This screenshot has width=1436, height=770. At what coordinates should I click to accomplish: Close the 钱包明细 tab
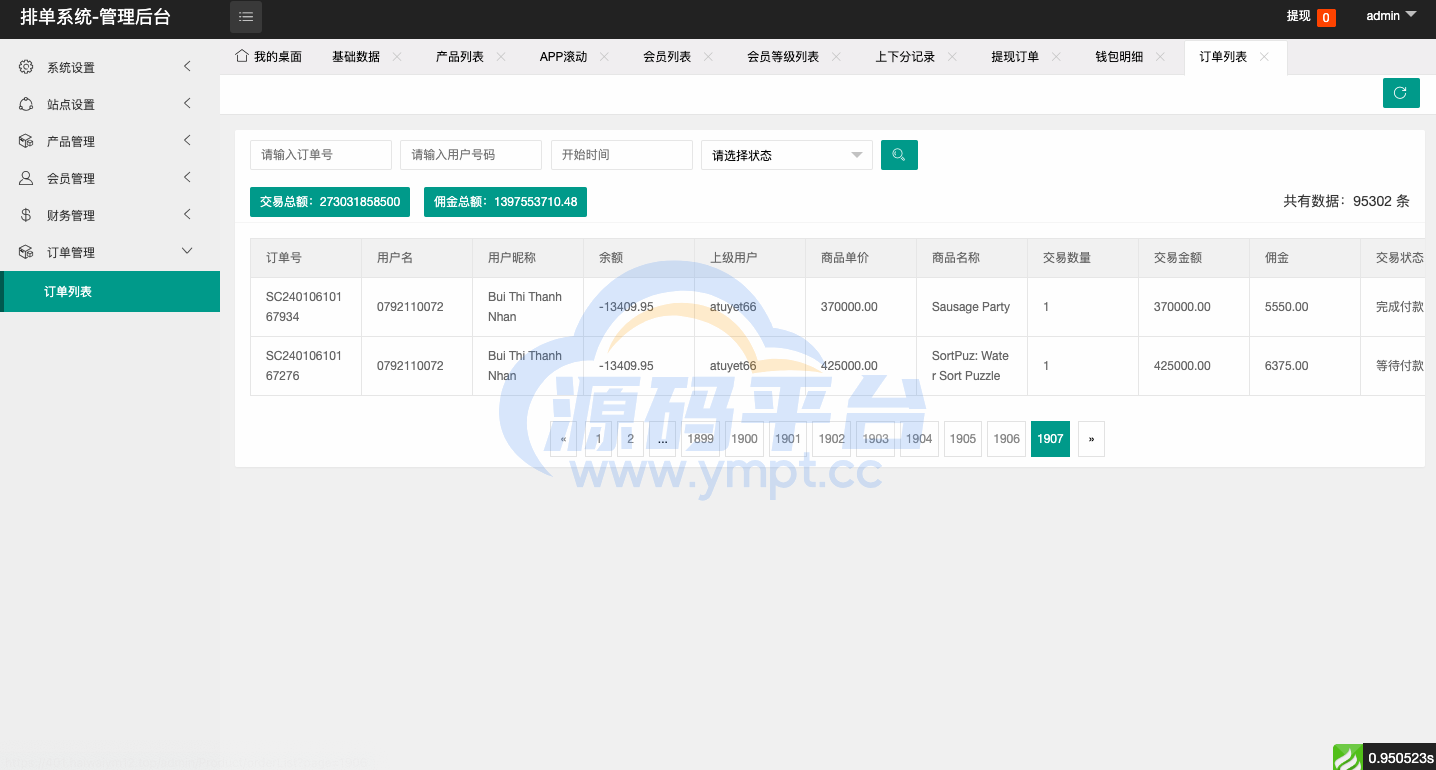click(x=1160, y=57)
